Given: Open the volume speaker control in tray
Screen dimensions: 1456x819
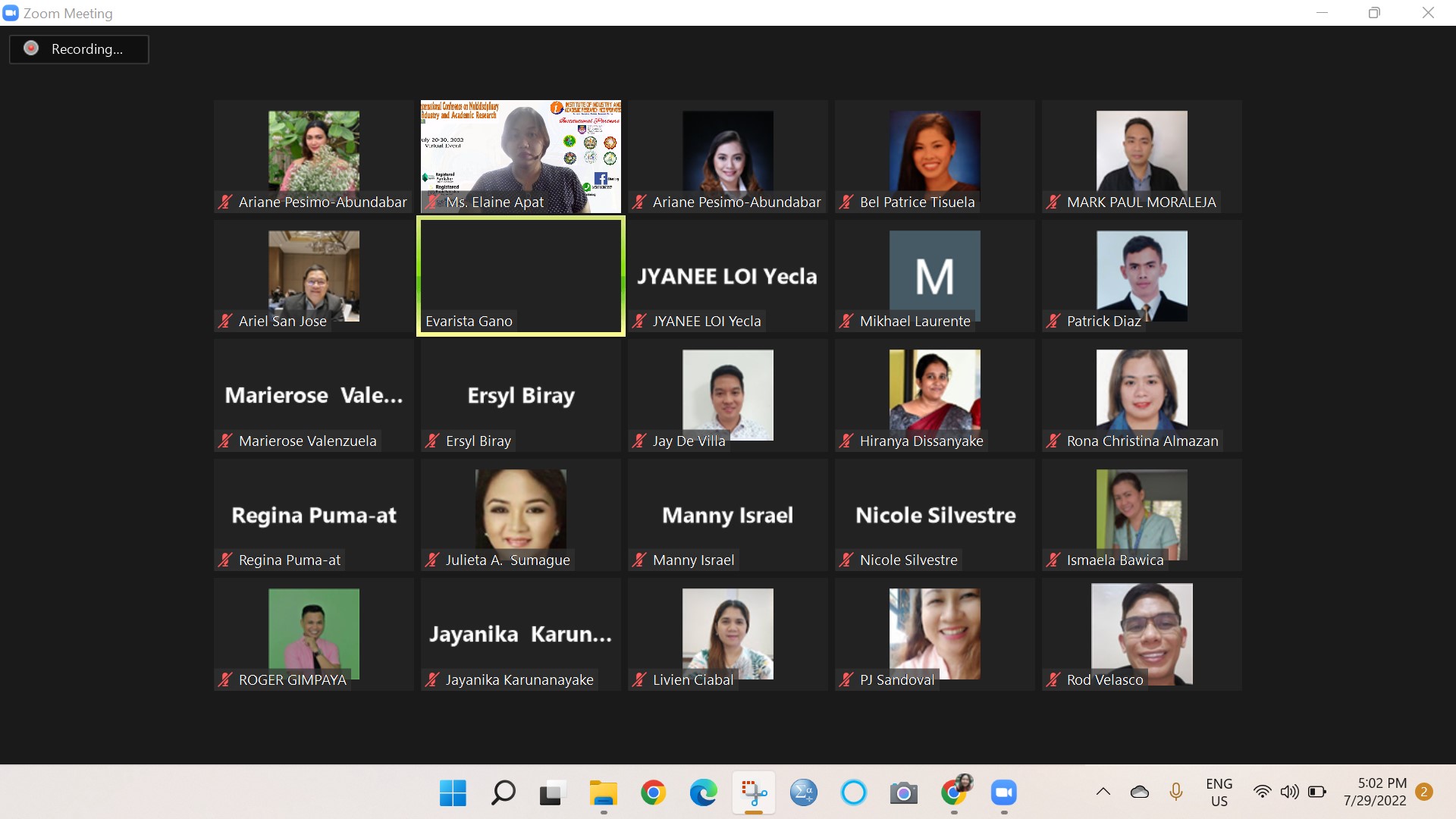Looking at the screenshot, I should [x=1288, y=792].
